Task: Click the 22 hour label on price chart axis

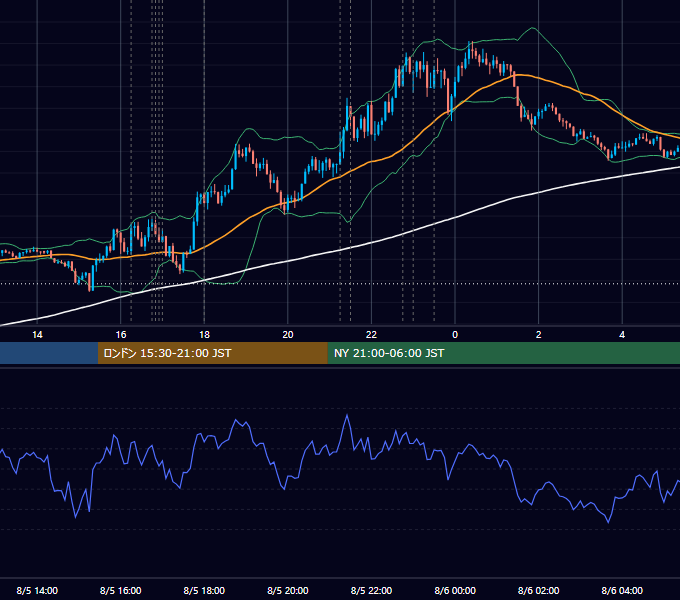Action: tap(371, 335)
